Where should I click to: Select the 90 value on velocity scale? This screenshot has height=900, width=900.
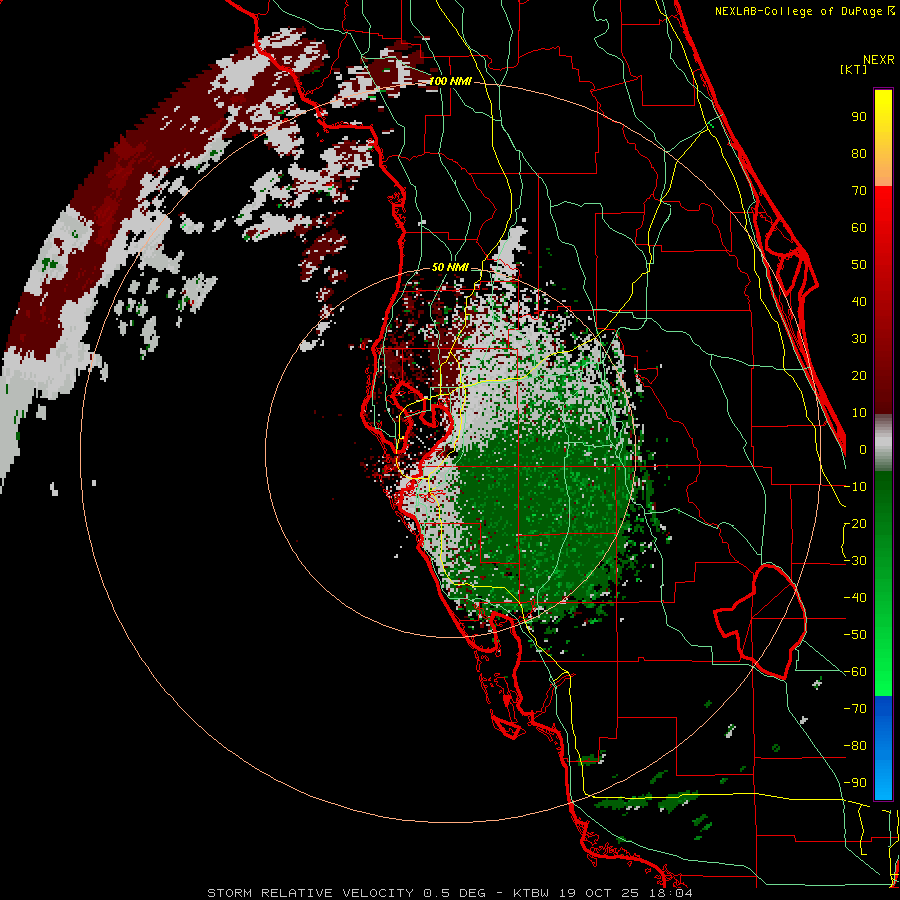click(859, 117)
